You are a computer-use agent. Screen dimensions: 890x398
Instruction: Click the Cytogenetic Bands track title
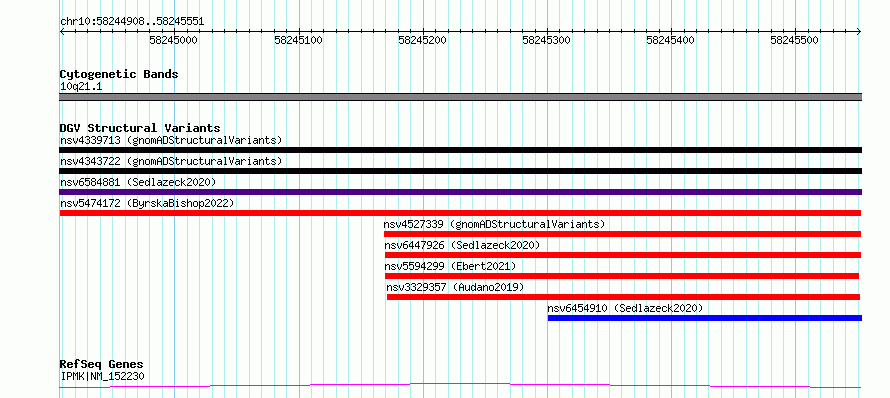[119, 74]
